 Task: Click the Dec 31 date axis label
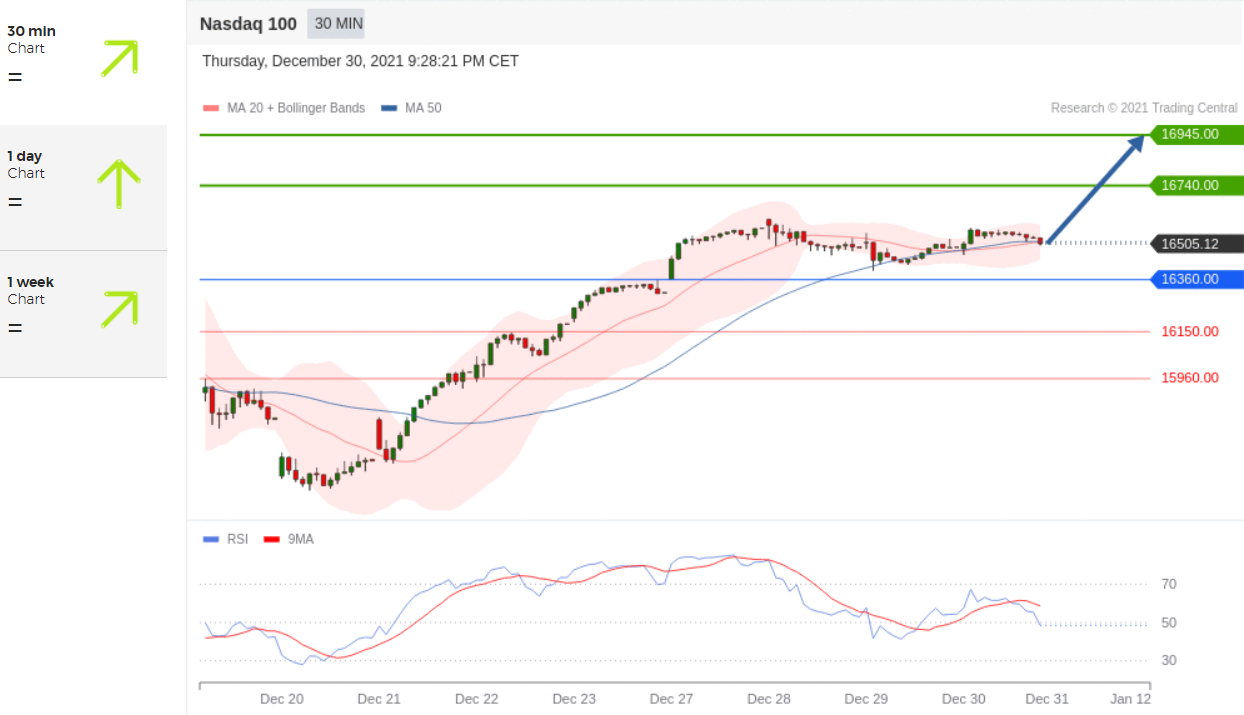coord(1047,699)
